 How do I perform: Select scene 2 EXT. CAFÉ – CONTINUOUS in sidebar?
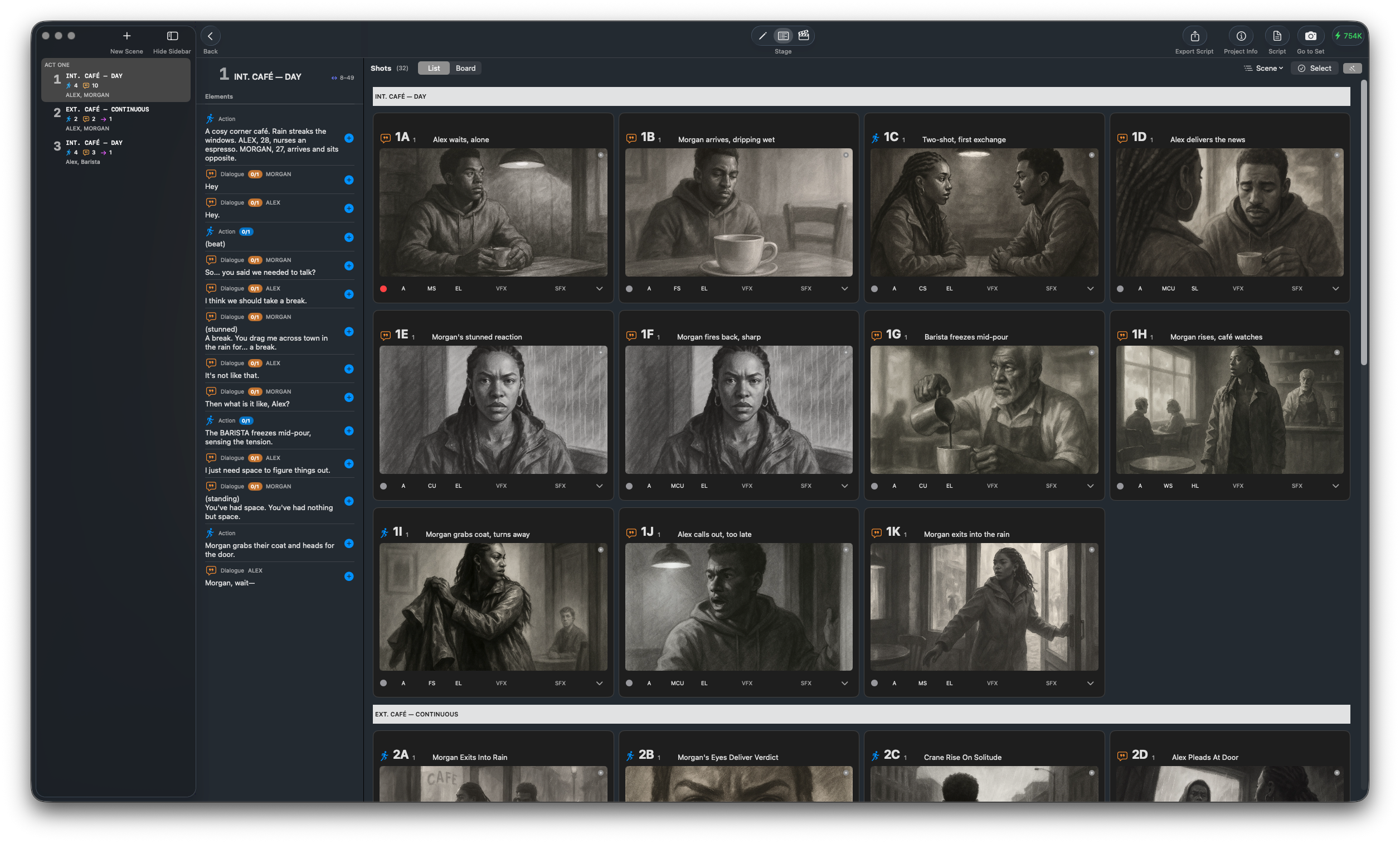coord(116,118)
